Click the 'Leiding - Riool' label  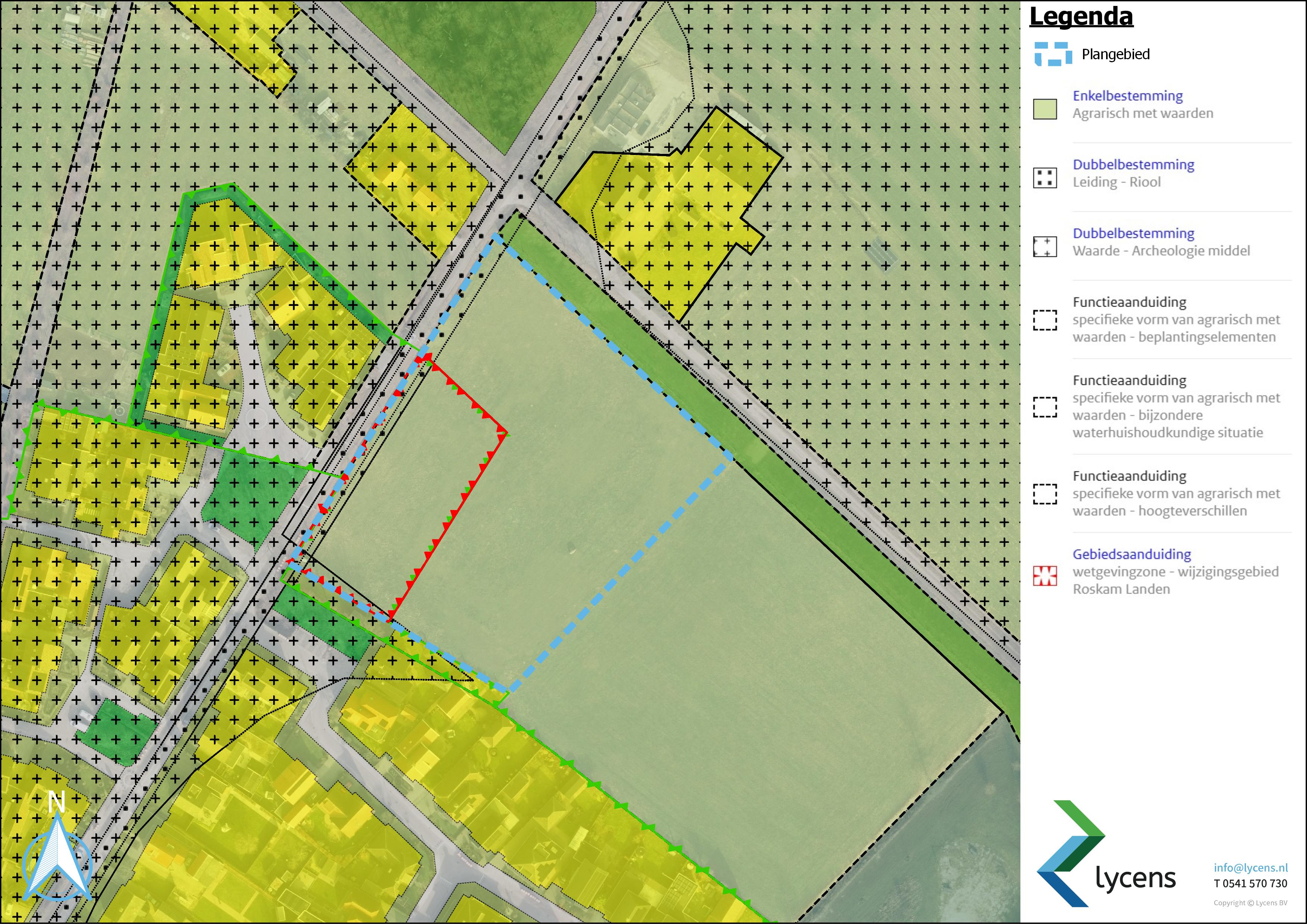pos(1116,182)
